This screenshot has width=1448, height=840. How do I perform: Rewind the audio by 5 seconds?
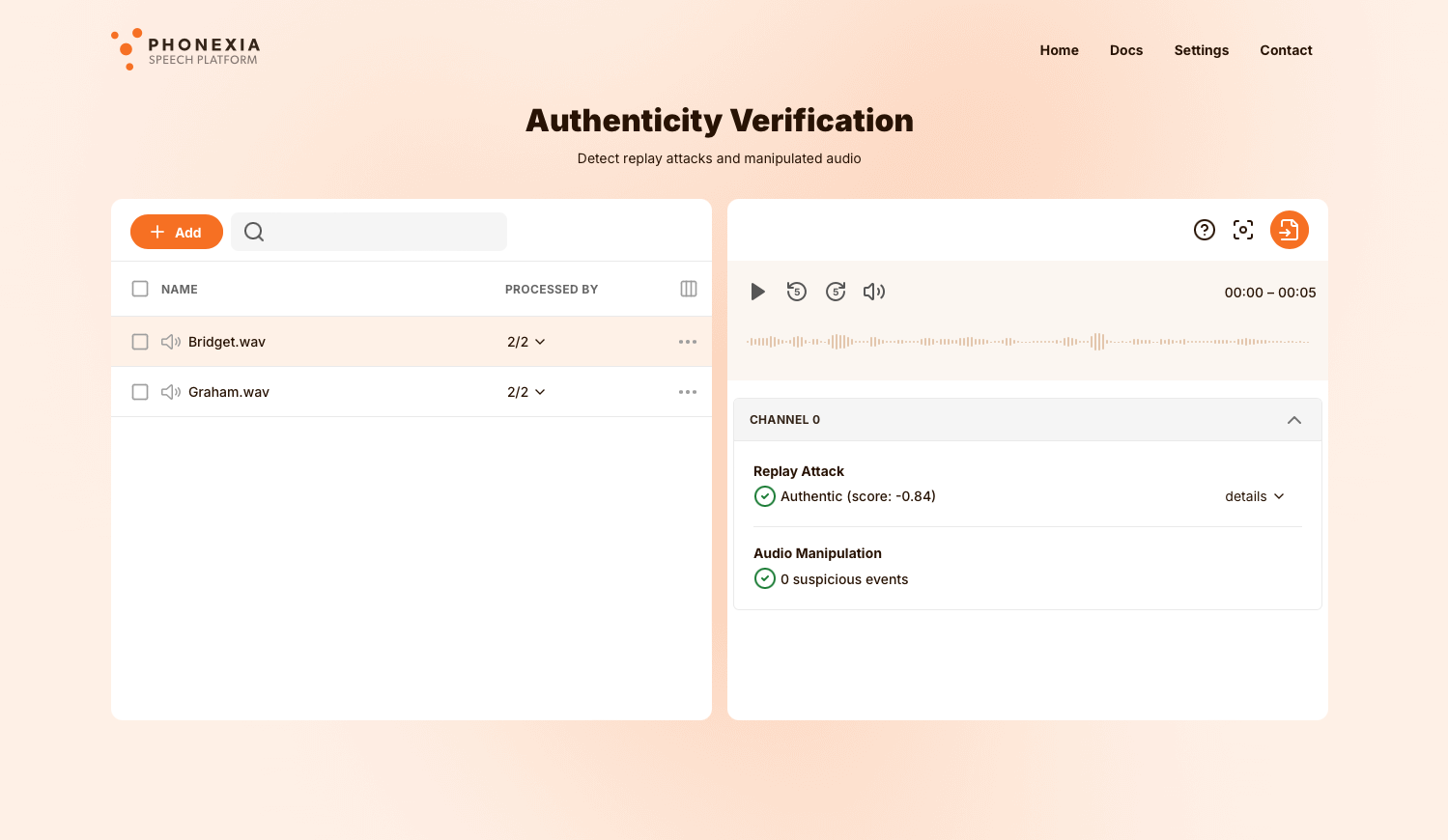tap(796, 291)
